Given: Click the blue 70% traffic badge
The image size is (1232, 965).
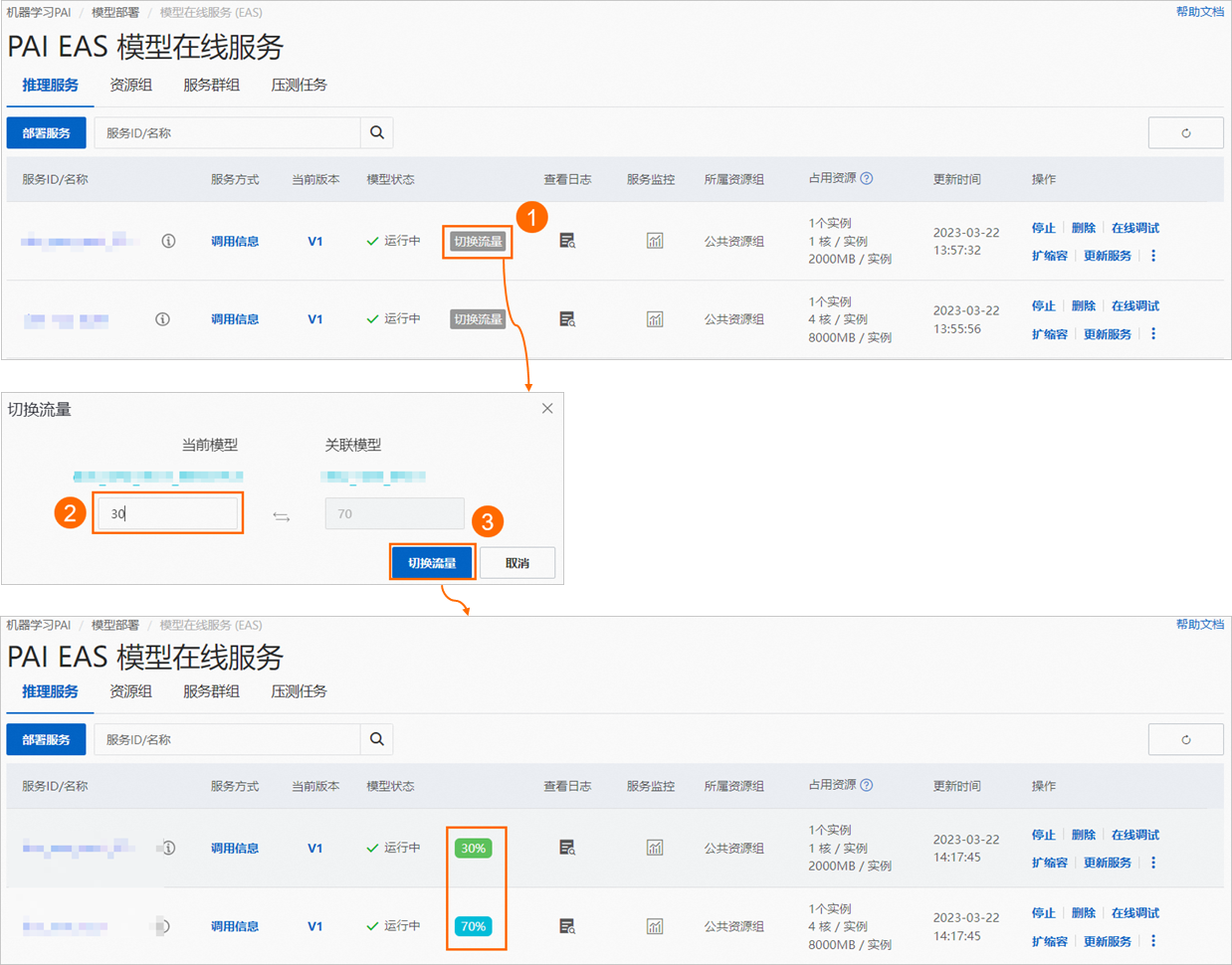Looking at the screenshot, I should tap(476, 925).
